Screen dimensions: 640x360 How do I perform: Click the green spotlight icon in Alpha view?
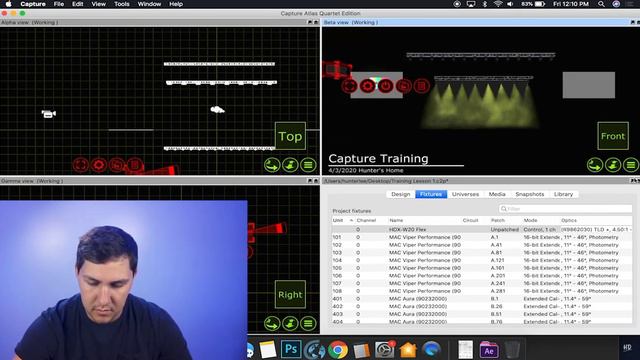[290, 165]
